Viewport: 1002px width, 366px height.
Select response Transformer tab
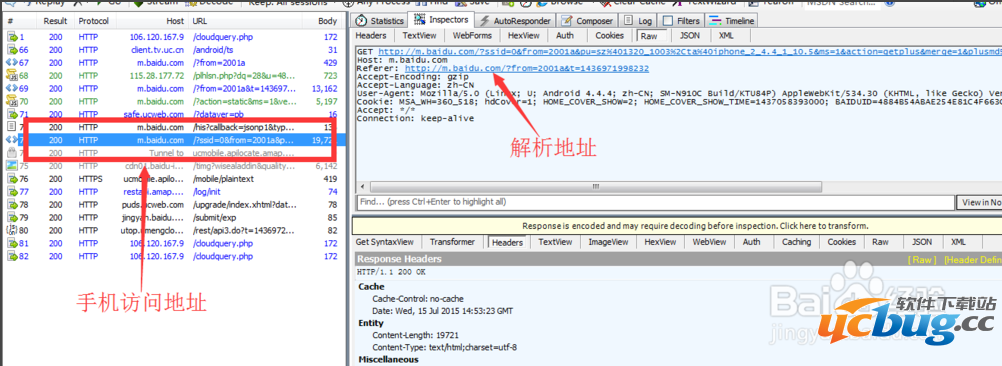tap(452, 242)
